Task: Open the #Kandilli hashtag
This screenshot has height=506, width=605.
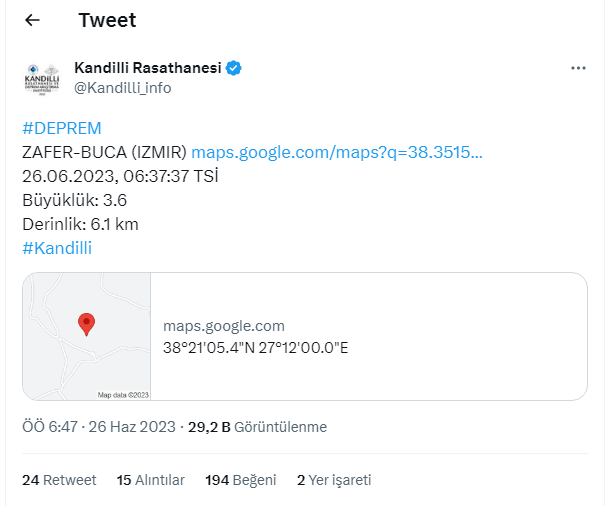Action: [x=57, y=248]
